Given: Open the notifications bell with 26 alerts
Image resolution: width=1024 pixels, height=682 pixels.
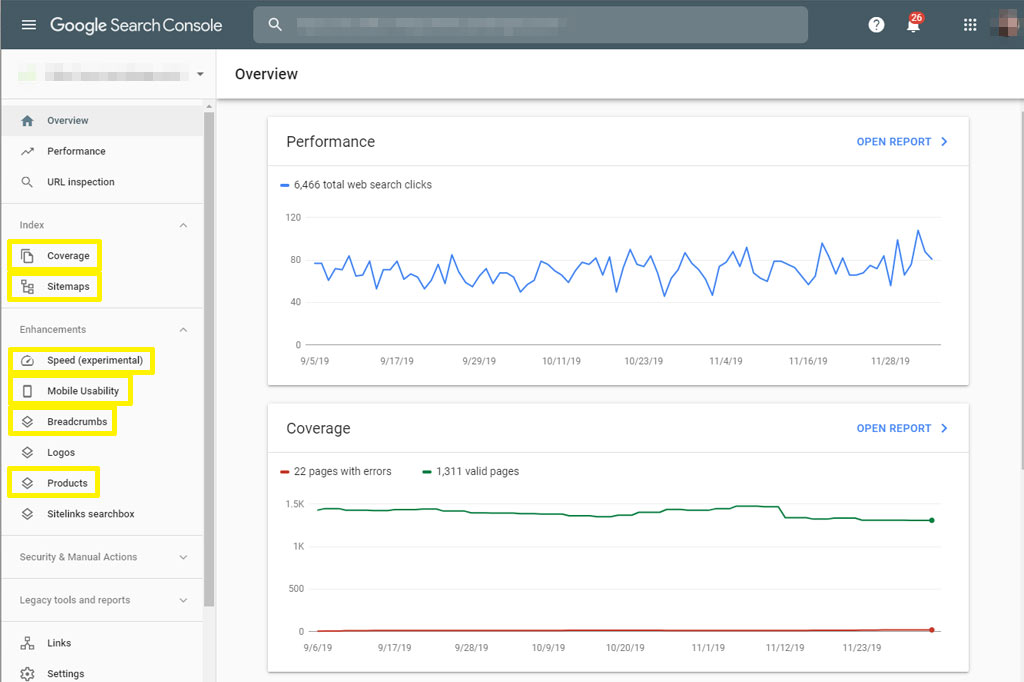Looking at the screenshot, I should click(914, 24).
